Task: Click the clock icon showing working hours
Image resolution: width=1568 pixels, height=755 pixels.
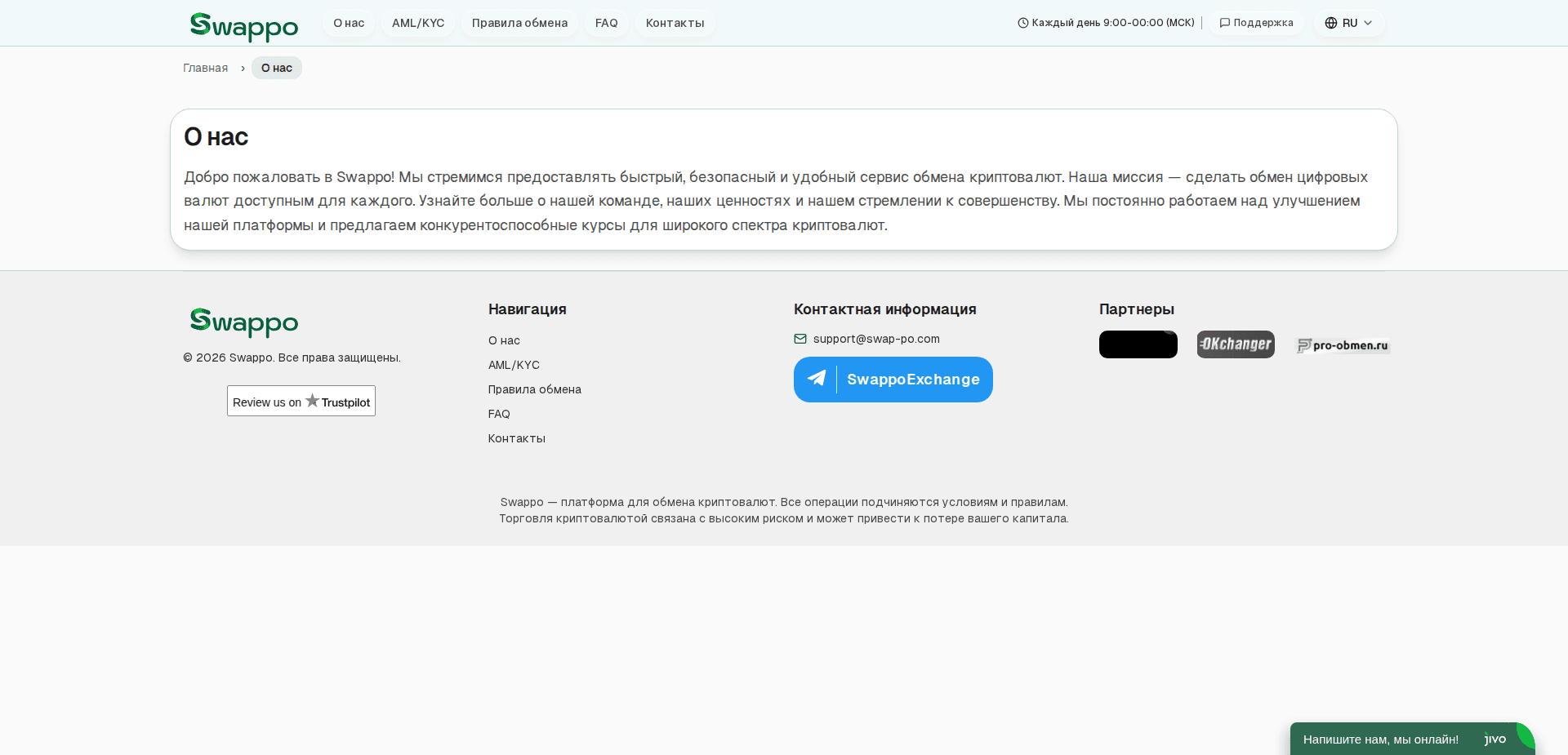Action: 1022,23
